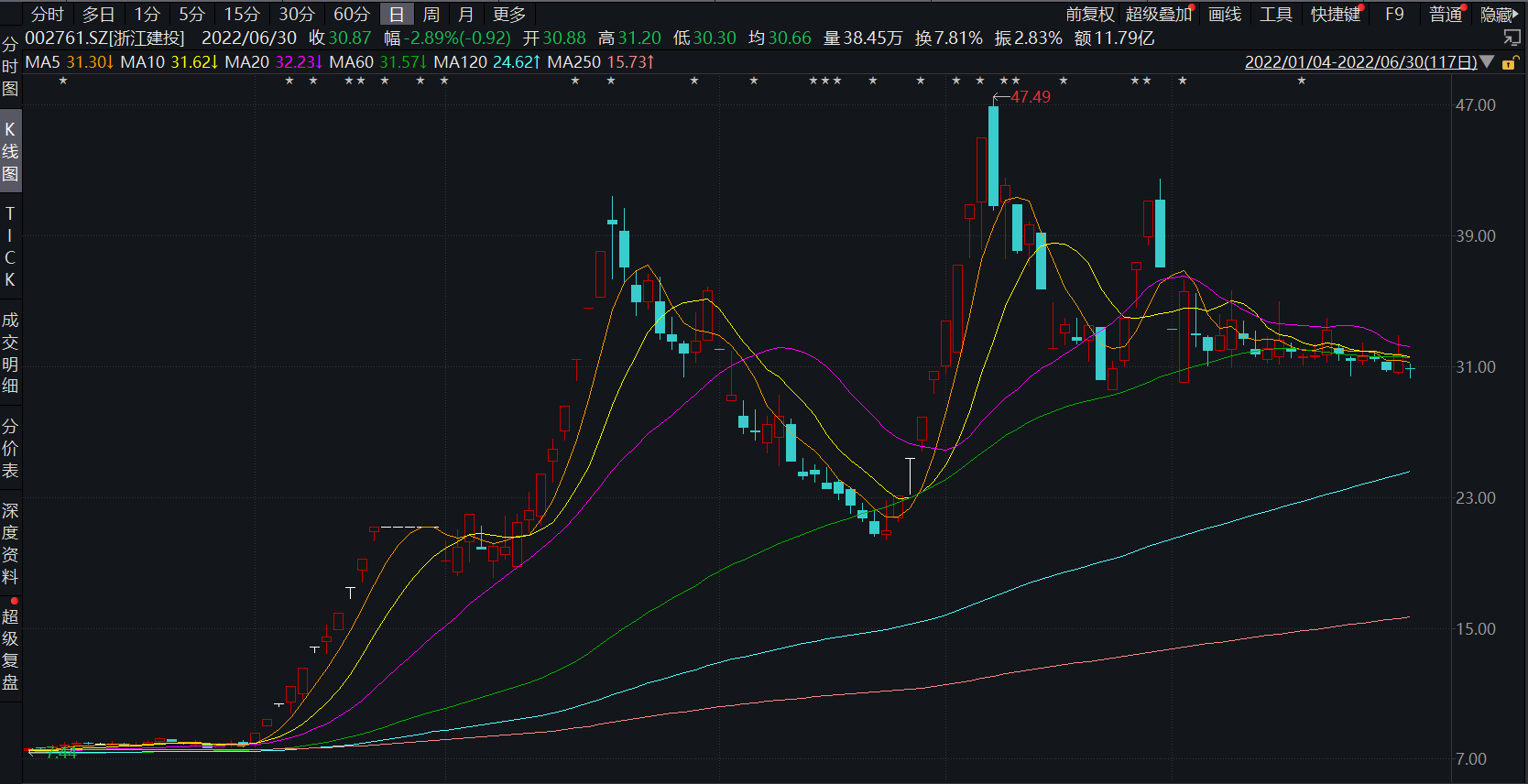This screenshot has width=1528, height=784.
Task: Open the 超级复盘 sidebar tab
Action: 10,649
